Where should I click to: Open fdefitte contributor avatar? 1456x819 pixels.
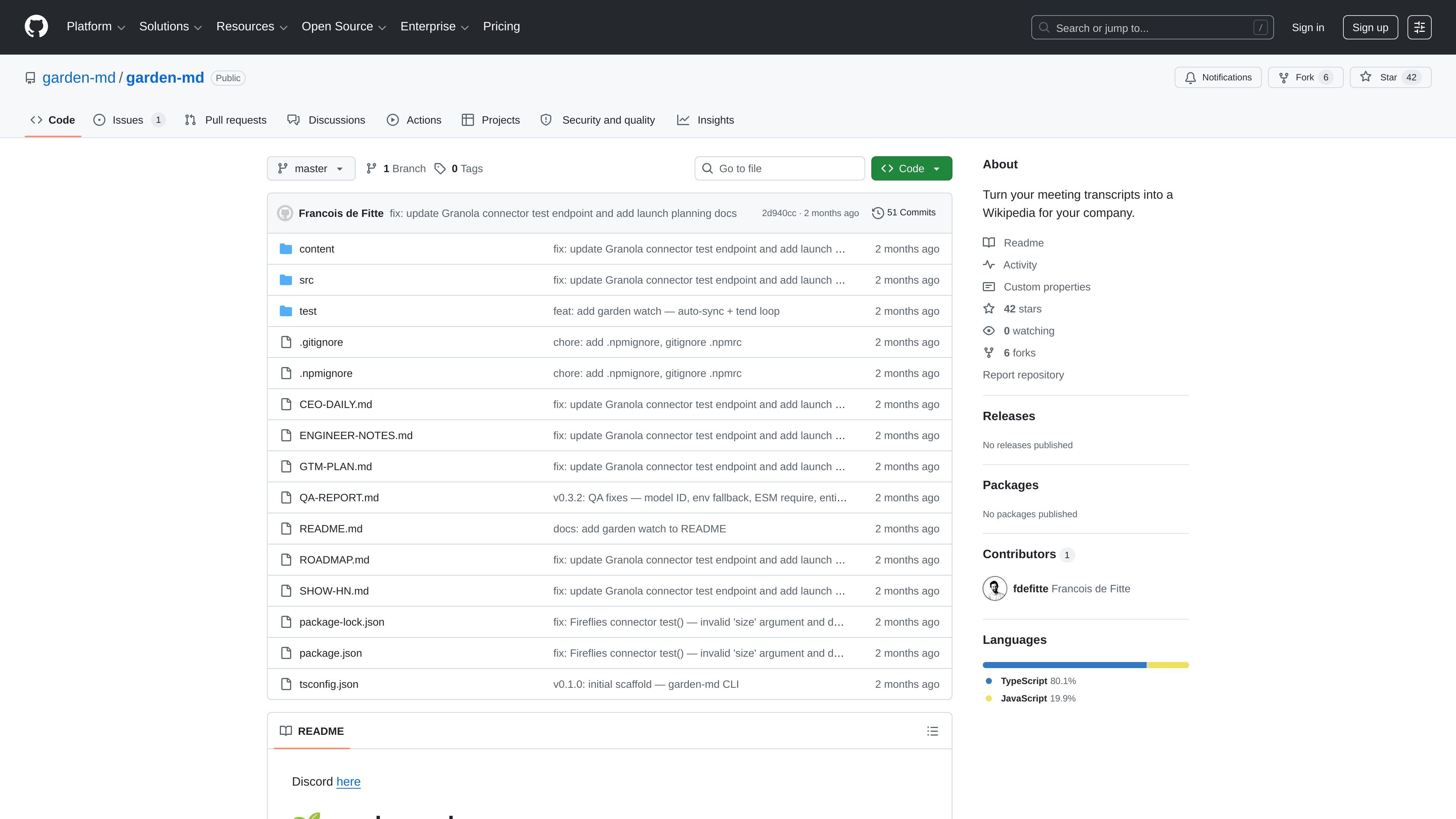pos(995,588)
